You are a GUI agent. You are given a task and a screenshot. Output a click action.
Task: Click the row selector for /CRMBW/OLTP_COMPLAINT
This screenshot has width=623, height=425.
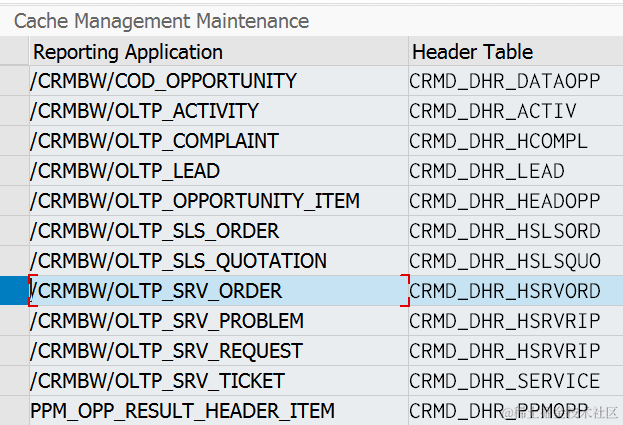coord(14,141)
